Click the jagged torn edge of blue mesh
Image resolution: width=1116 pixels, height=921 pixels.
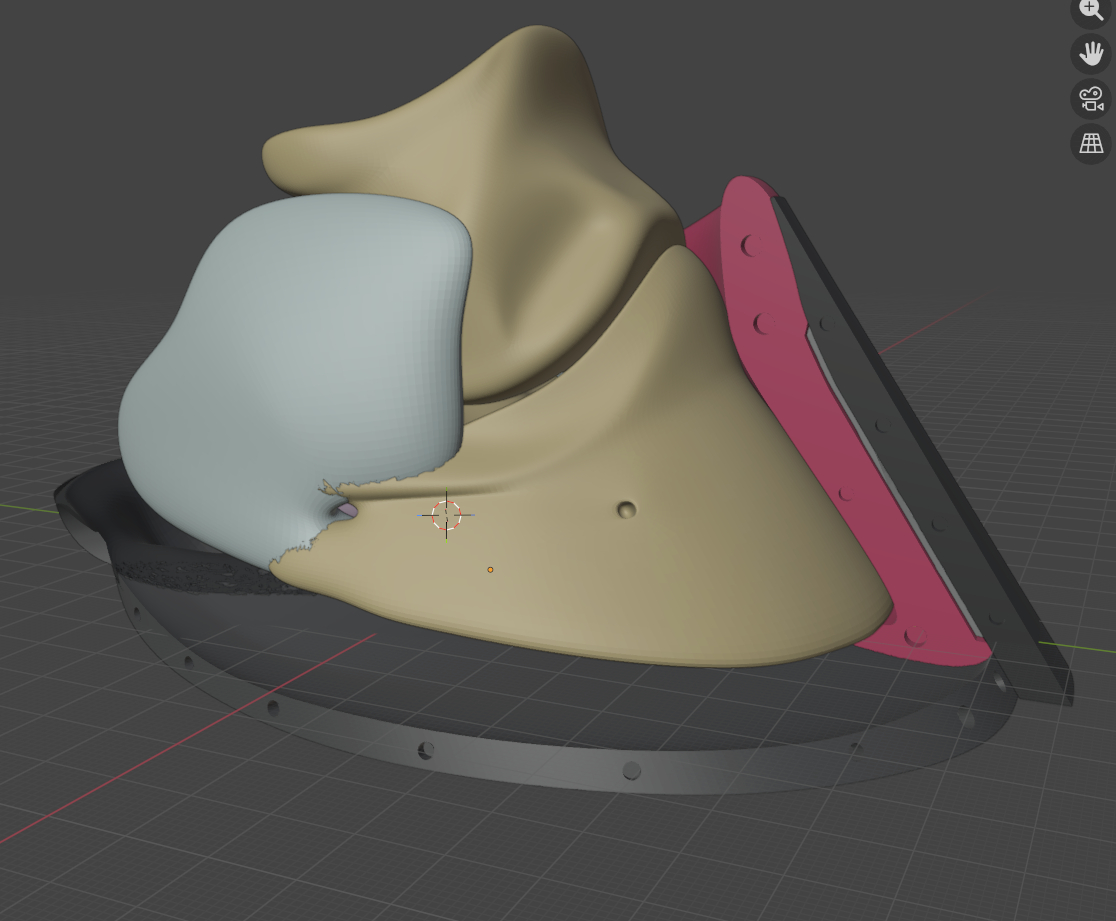[x=300, y=548]
